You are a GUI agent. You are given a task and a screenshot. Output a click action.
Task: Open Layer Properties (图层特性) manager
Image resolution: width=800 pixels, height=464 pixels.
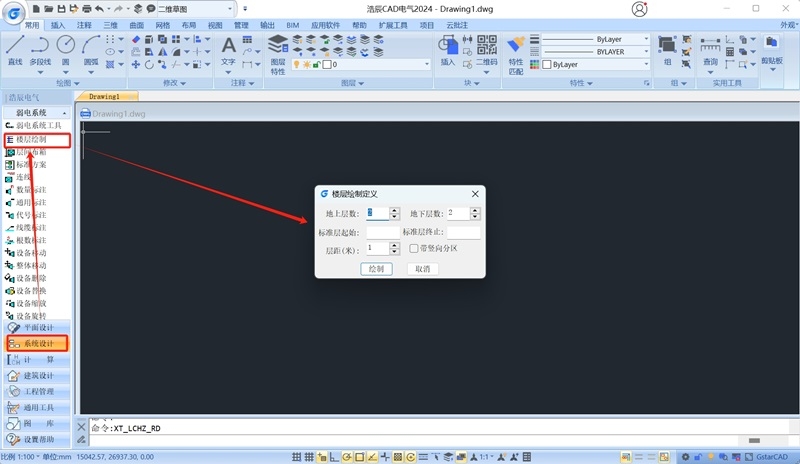[278, 54]
